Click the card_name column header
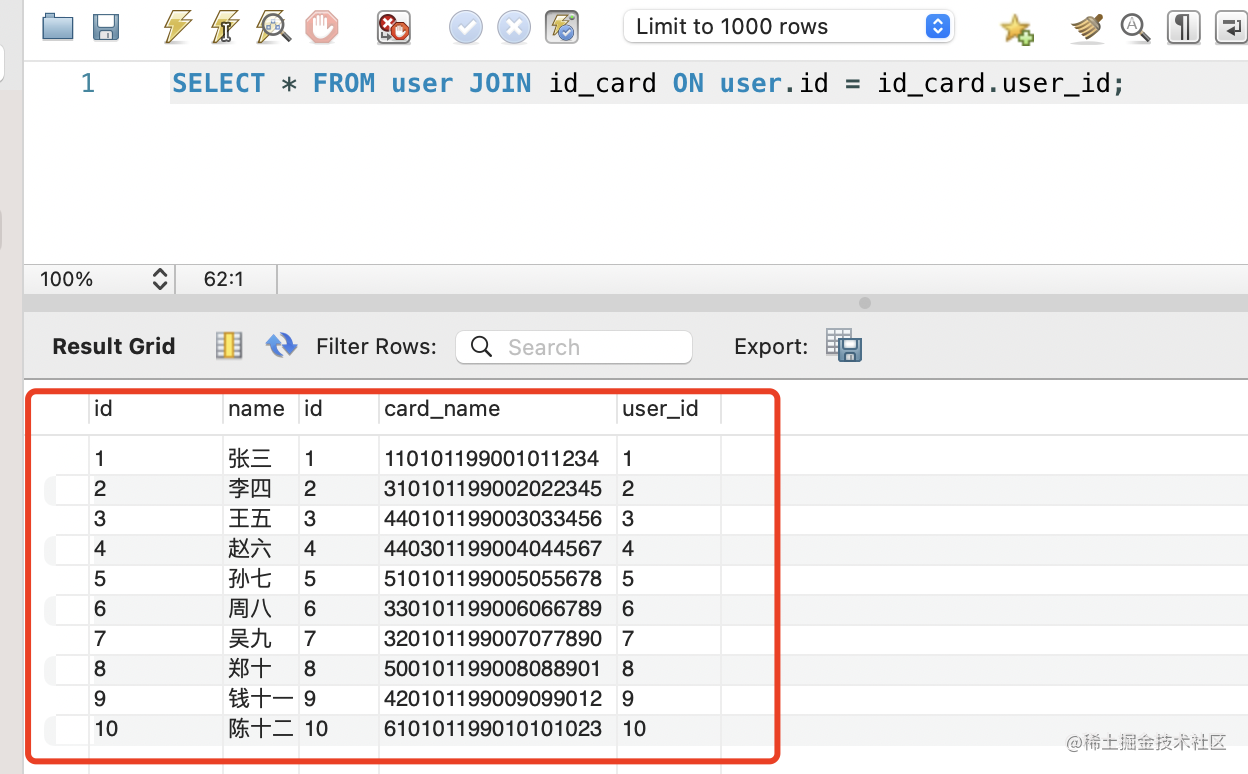The width and height of the screenshot is (1248, 774). (442, 408)
